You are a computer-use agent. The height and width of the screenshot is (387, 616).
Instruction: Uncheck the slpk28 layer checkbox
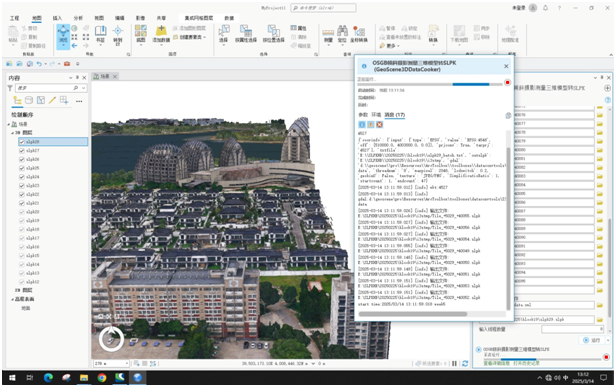[x=22, y=141]
